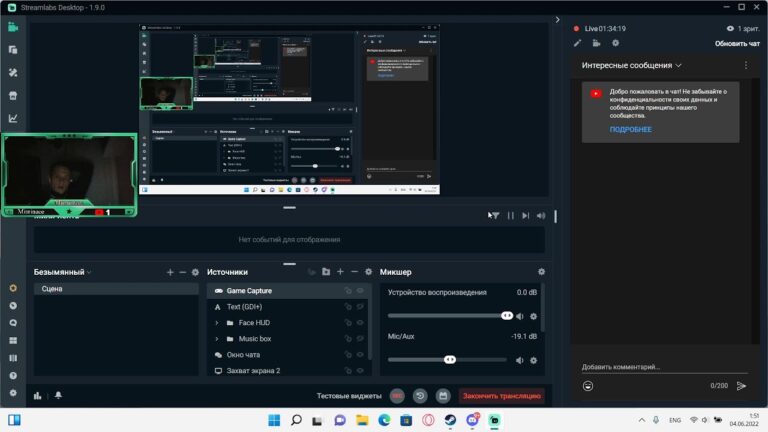Click the replay buffer button
The height and width of the screenshot is (432, 768).
click(420, 396)
